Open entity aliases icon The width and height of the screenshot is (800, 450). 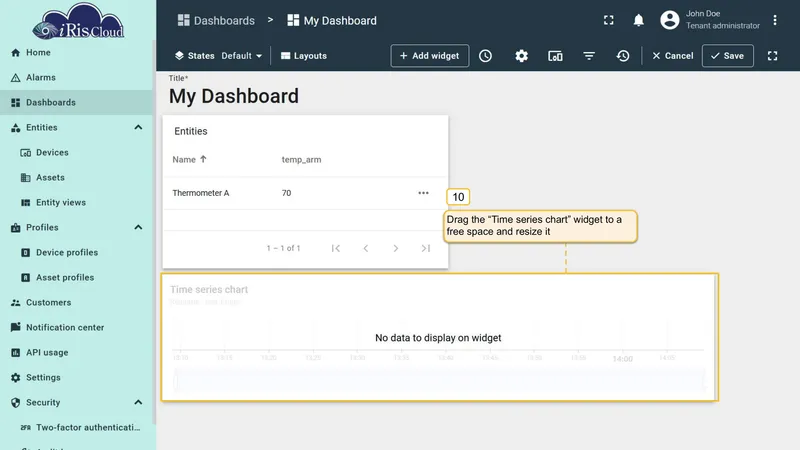click(x=555, y=56)
